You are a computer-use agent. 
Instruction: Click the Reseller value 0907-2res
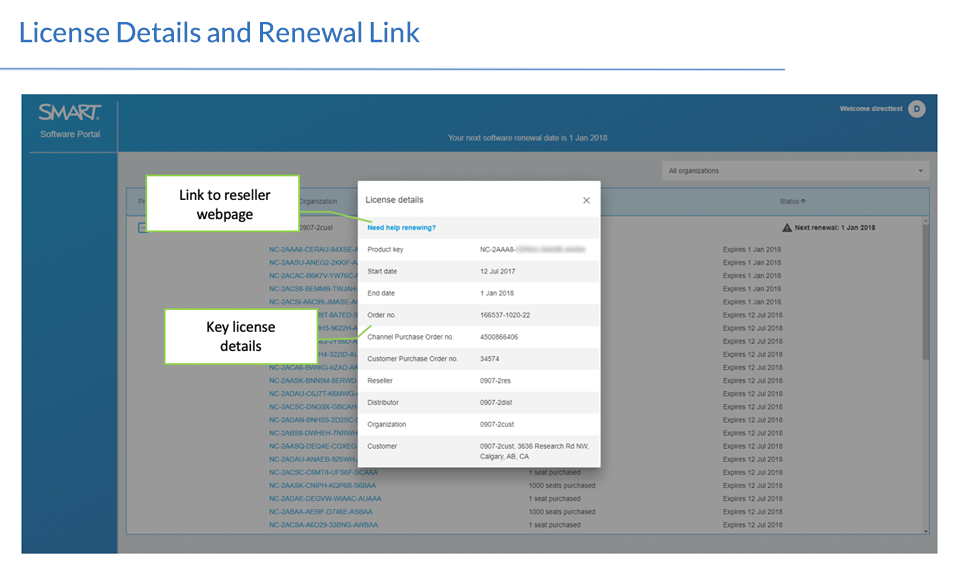[x=495, y=381]
